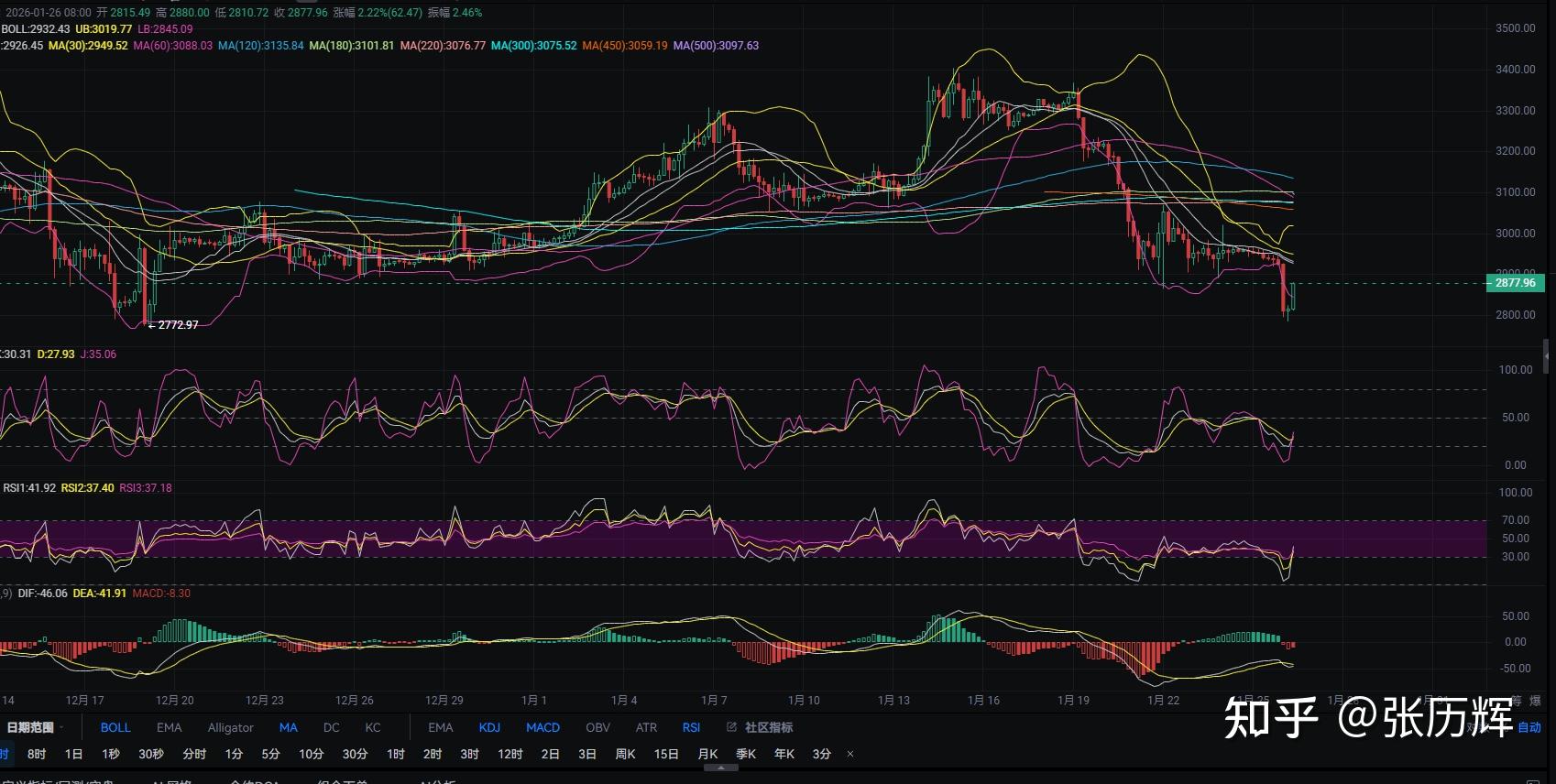
Task: Expand the panel using the bottom up-arrow handle
Action: (721, 768)
